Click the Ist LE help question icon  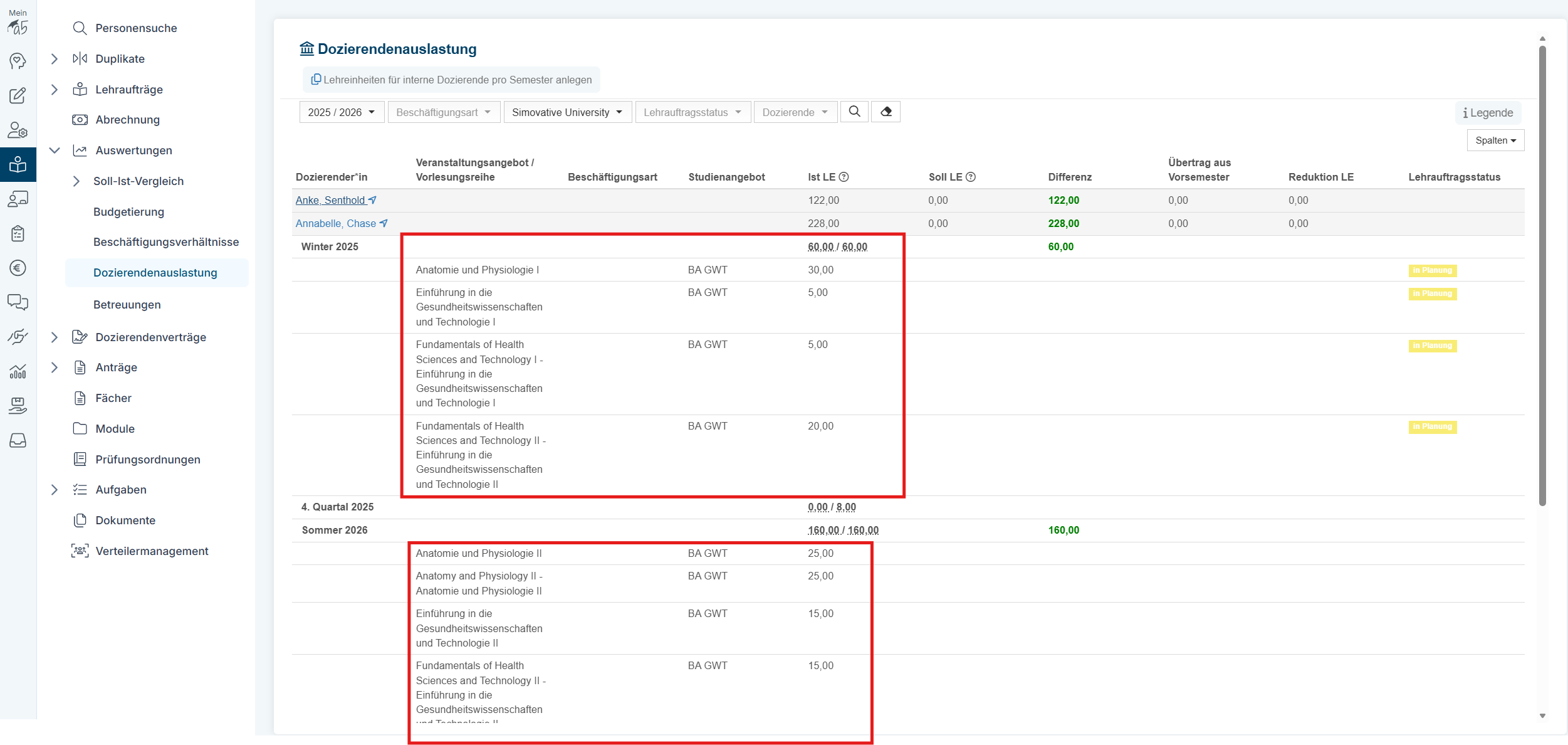pyautogui.click(x=844, y=177)
